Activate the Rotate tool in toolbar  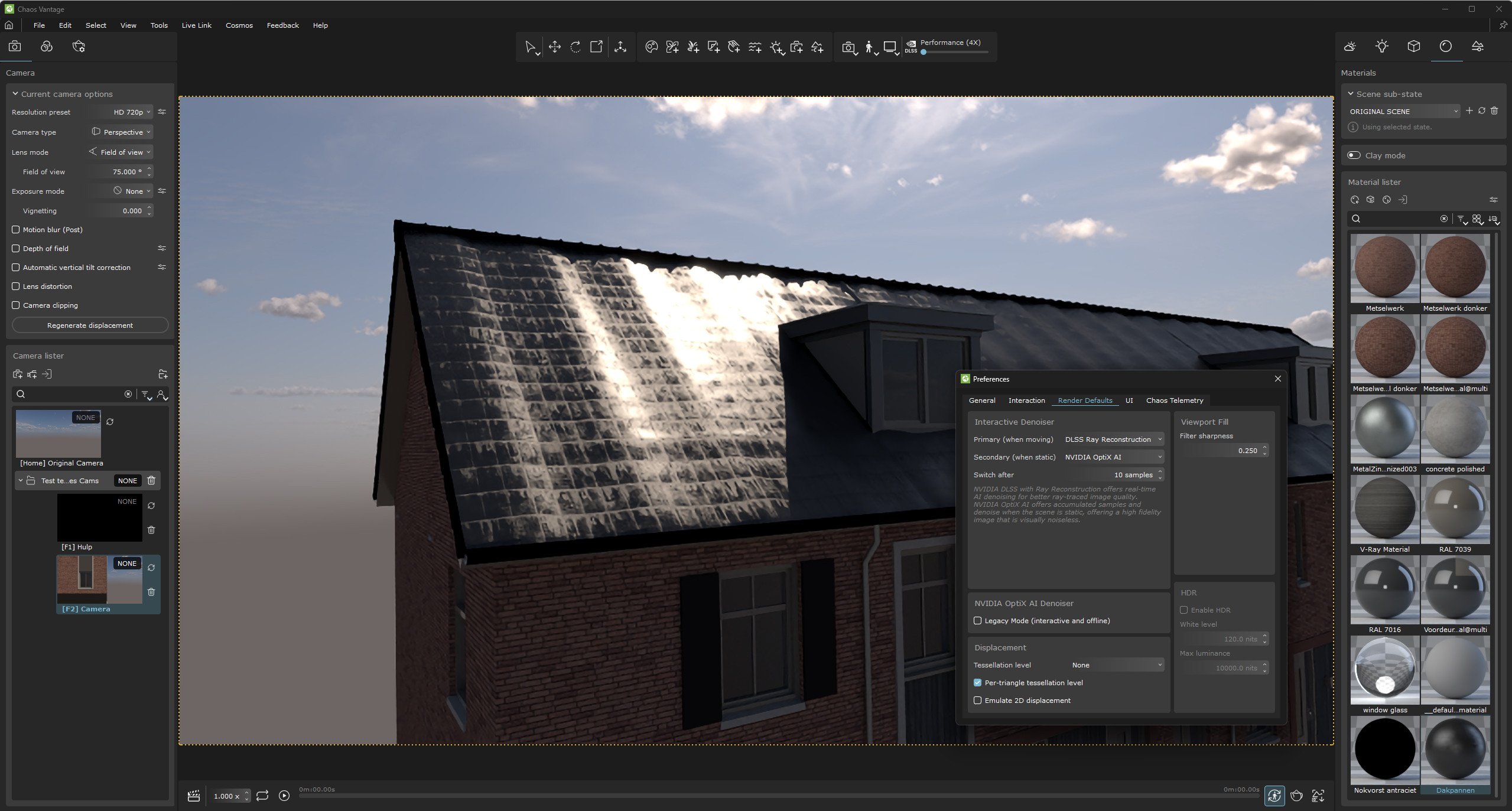[575, 47]
